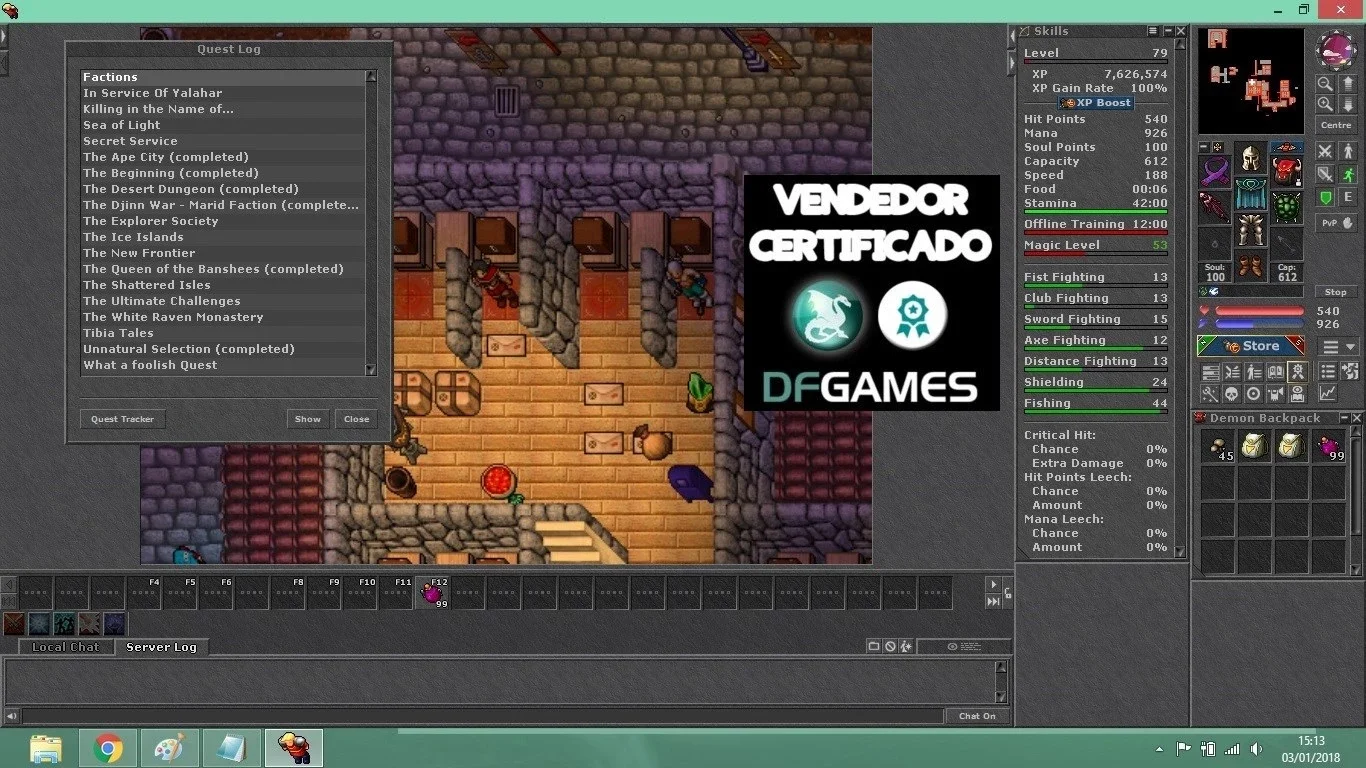Click the helmet equipment slot
Image resolution: width=1366 pixels, height=768 pixels.
pos(1250,159)
